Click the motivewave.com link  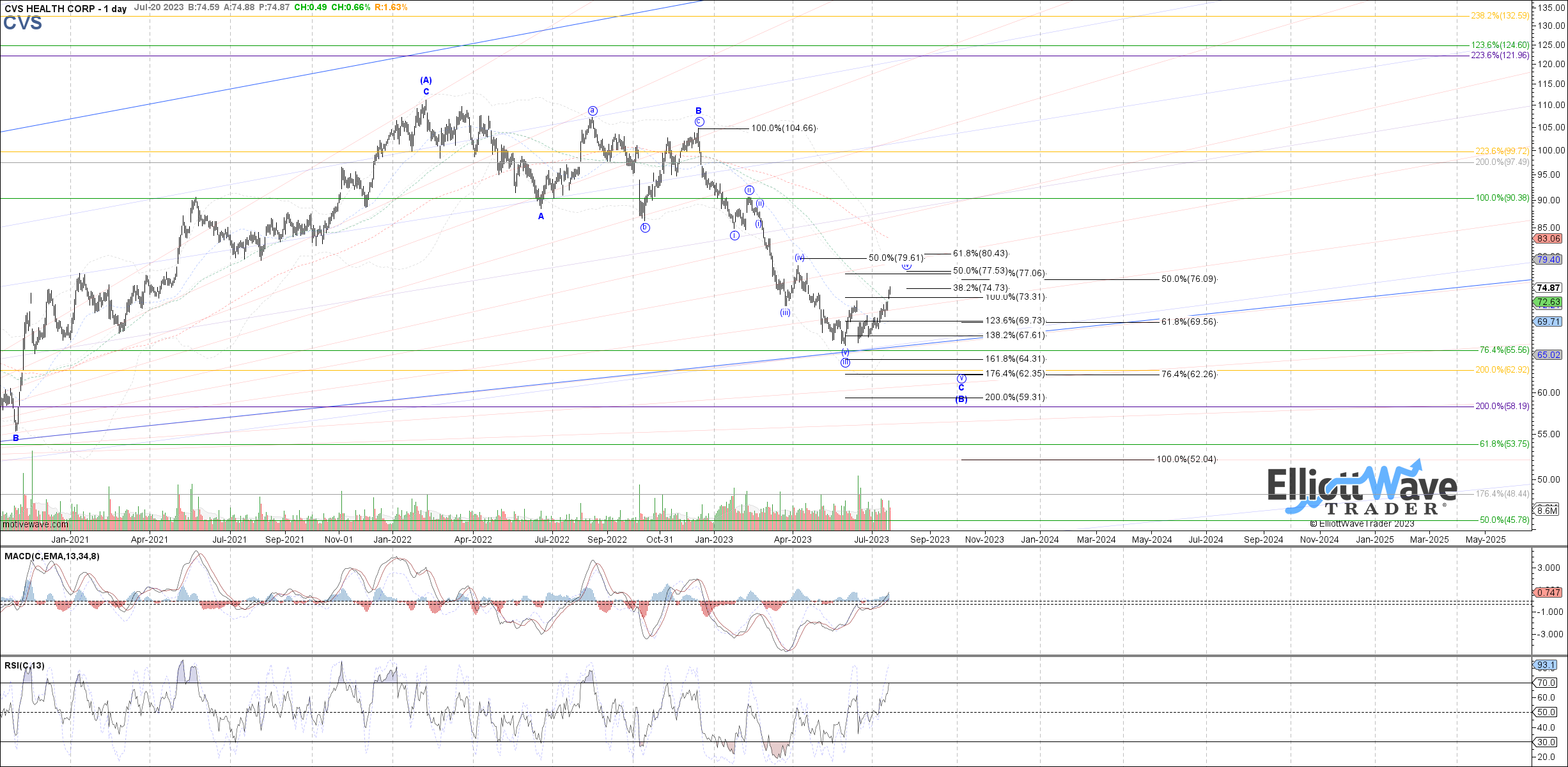tap(35, 525)
